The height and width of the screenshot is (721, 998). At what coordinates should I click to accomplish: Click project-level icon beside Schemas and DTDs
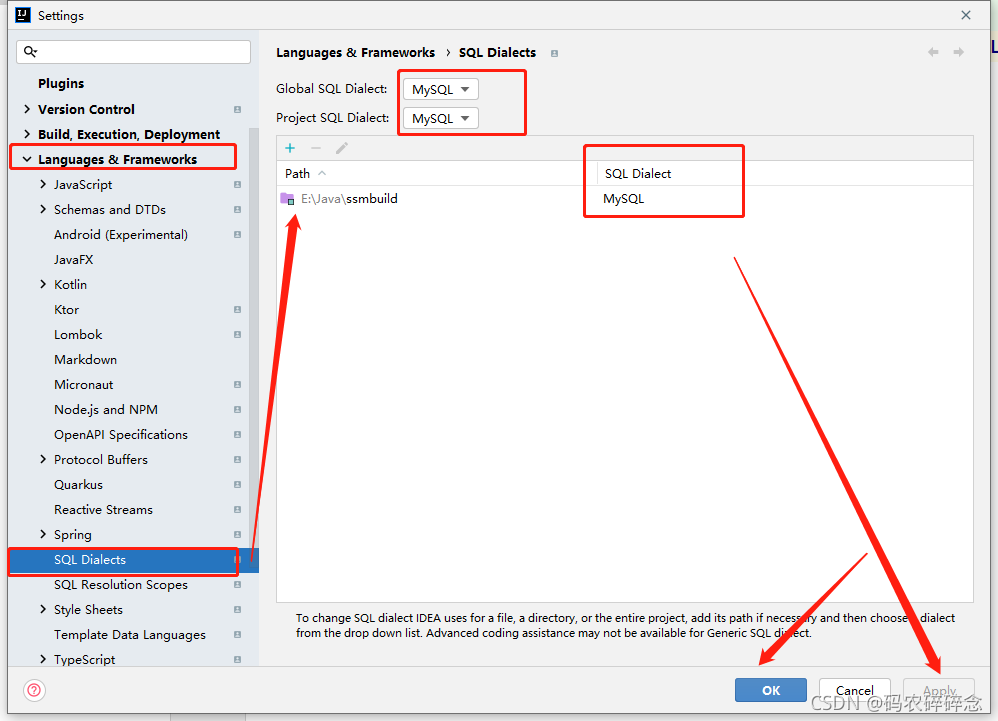[x=237, y=209]
